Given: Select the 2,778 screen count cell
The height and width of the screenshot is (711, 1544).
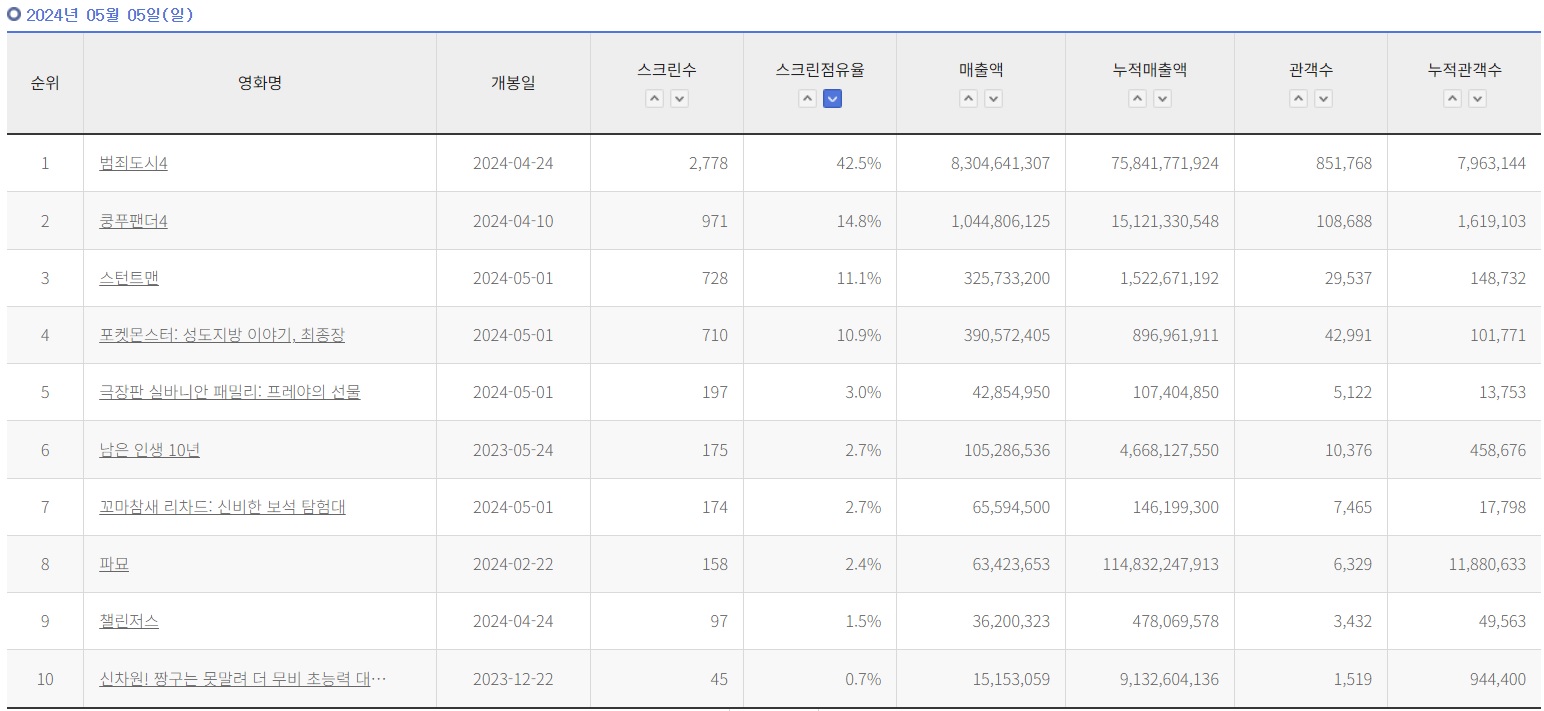Looking at the screenshot, I should pyautogui.click(x=667, y=163).
